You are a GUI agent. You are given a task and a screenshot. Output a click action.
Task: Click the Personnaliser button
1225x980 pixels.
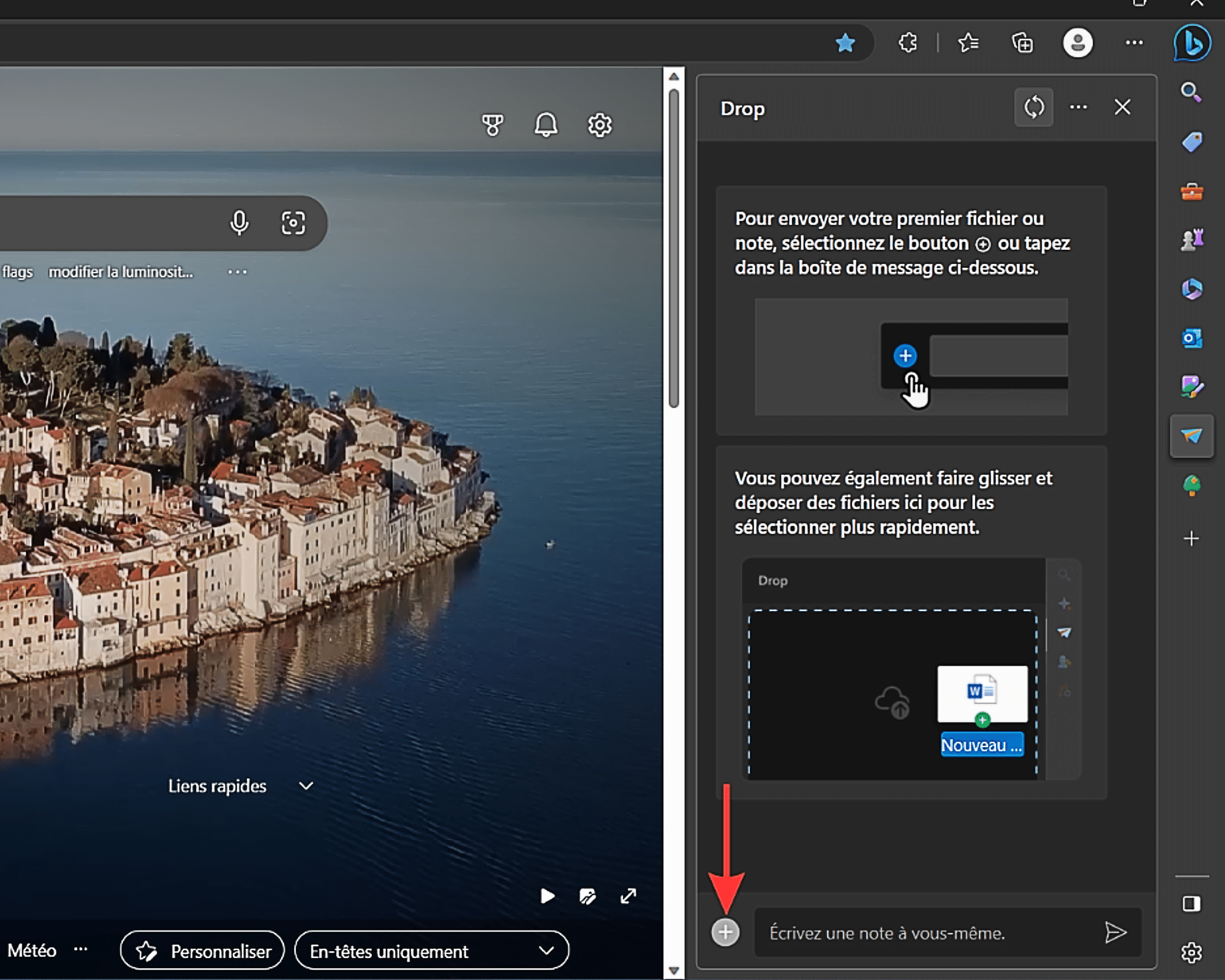tap(202, 951)
